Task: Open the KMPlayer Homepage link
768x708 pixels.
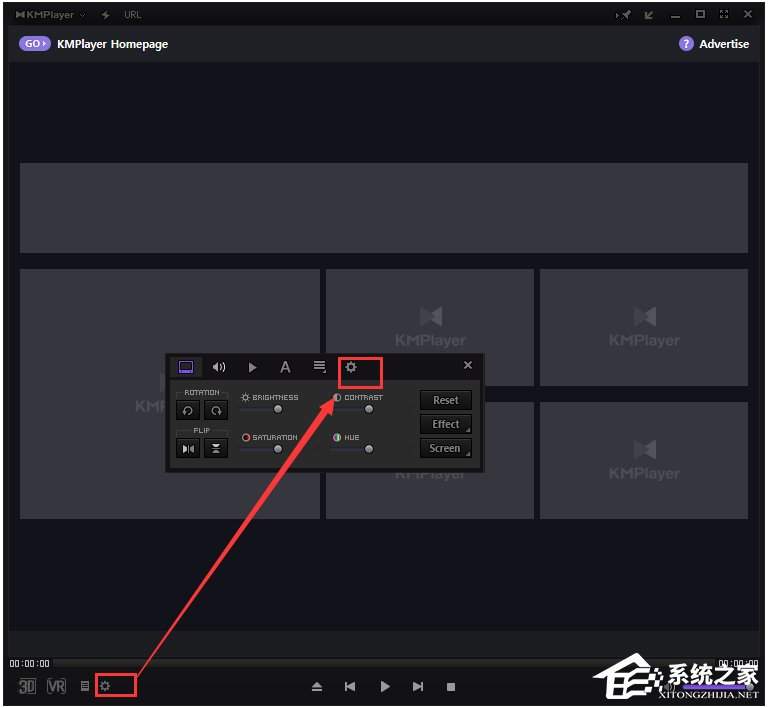Action: 113,44
